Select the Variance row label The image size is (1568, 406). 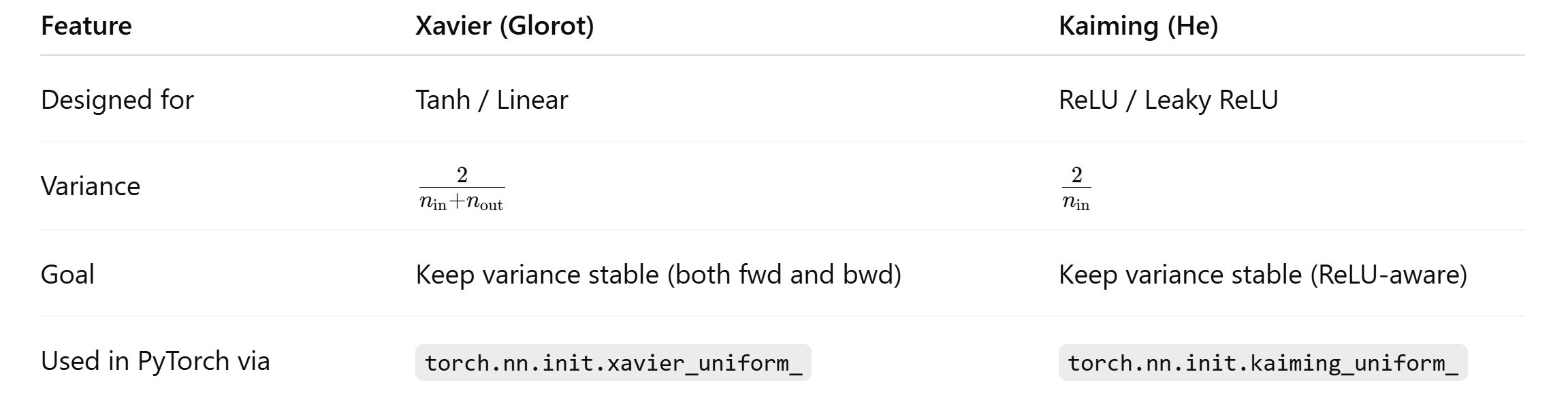point(91,186)
